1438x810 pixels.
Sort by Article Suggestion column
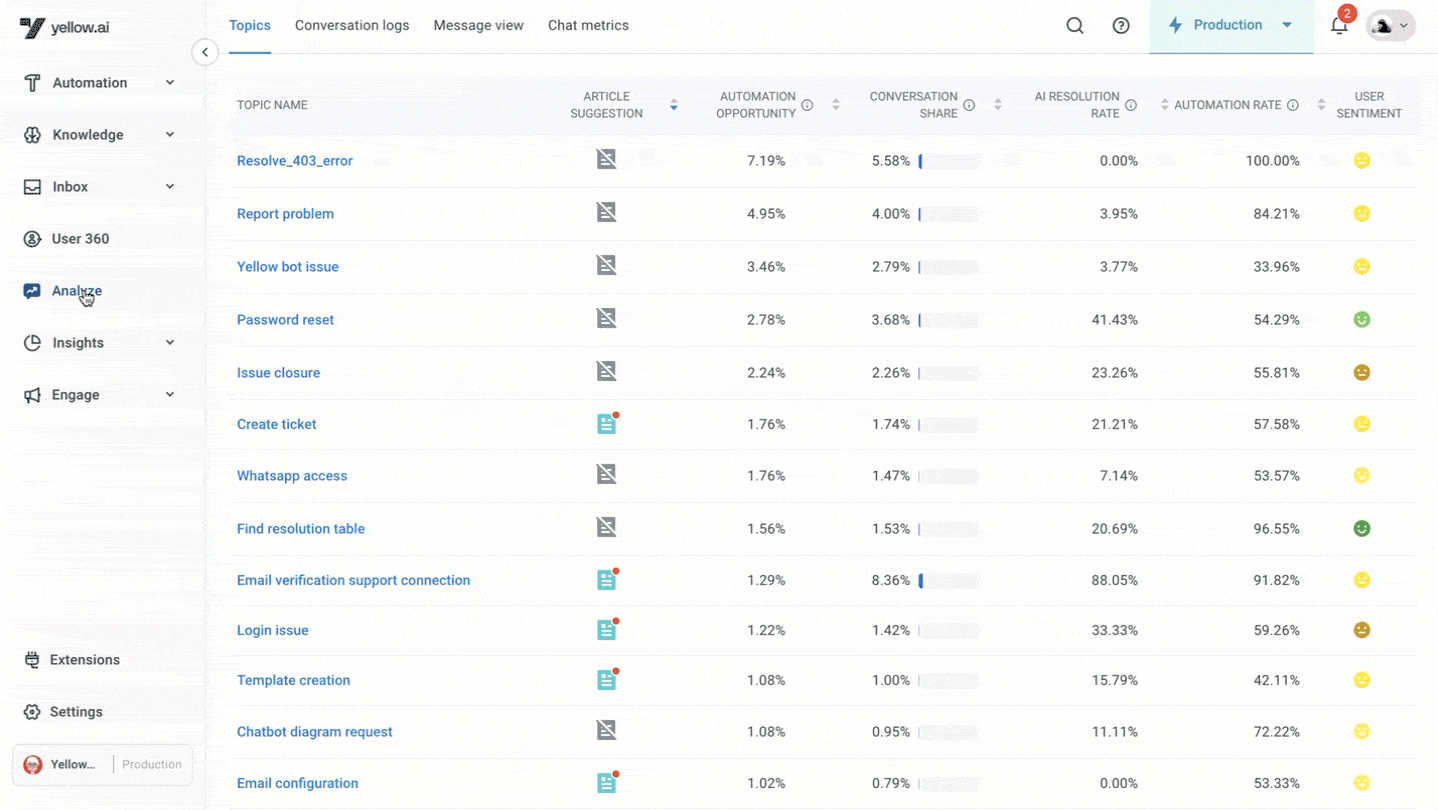coord(673,105)
